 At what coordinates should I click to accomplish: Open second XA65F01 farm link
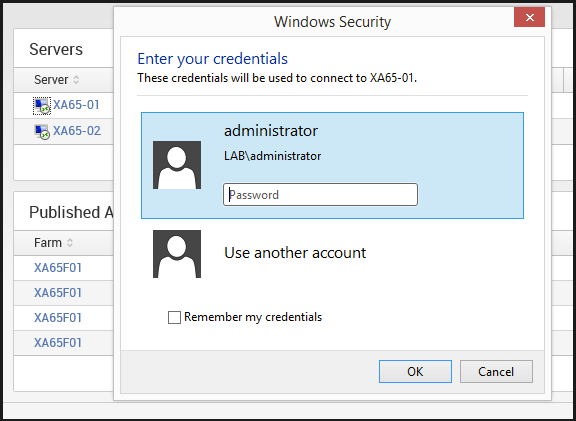58,293
